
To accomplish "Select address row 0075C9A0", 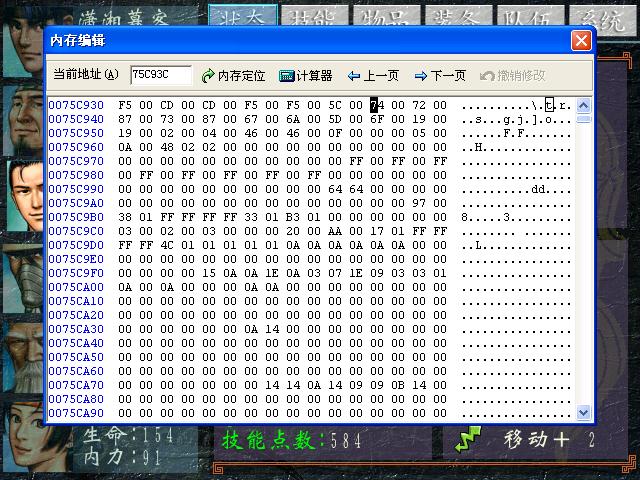I will coord(76,203).
